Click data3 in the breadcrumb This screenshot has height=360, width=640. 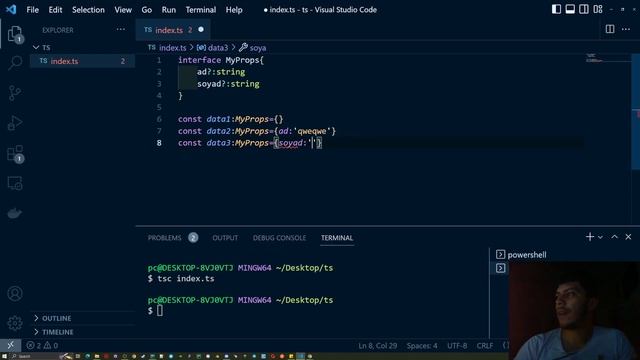(218, 48)
